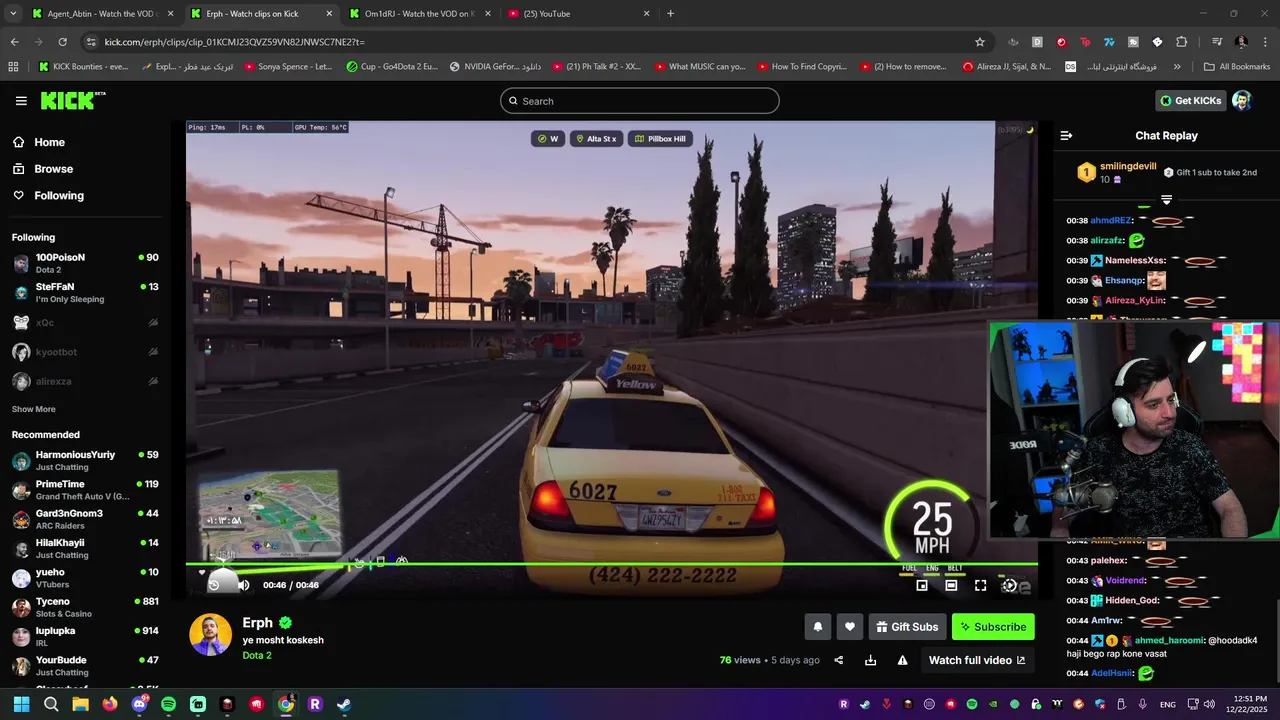Image resolution: width=1280 pixels, height=720 pixels.
Task: Open the browser Extensions puzzle icon
Action: tap(1181, 42)
